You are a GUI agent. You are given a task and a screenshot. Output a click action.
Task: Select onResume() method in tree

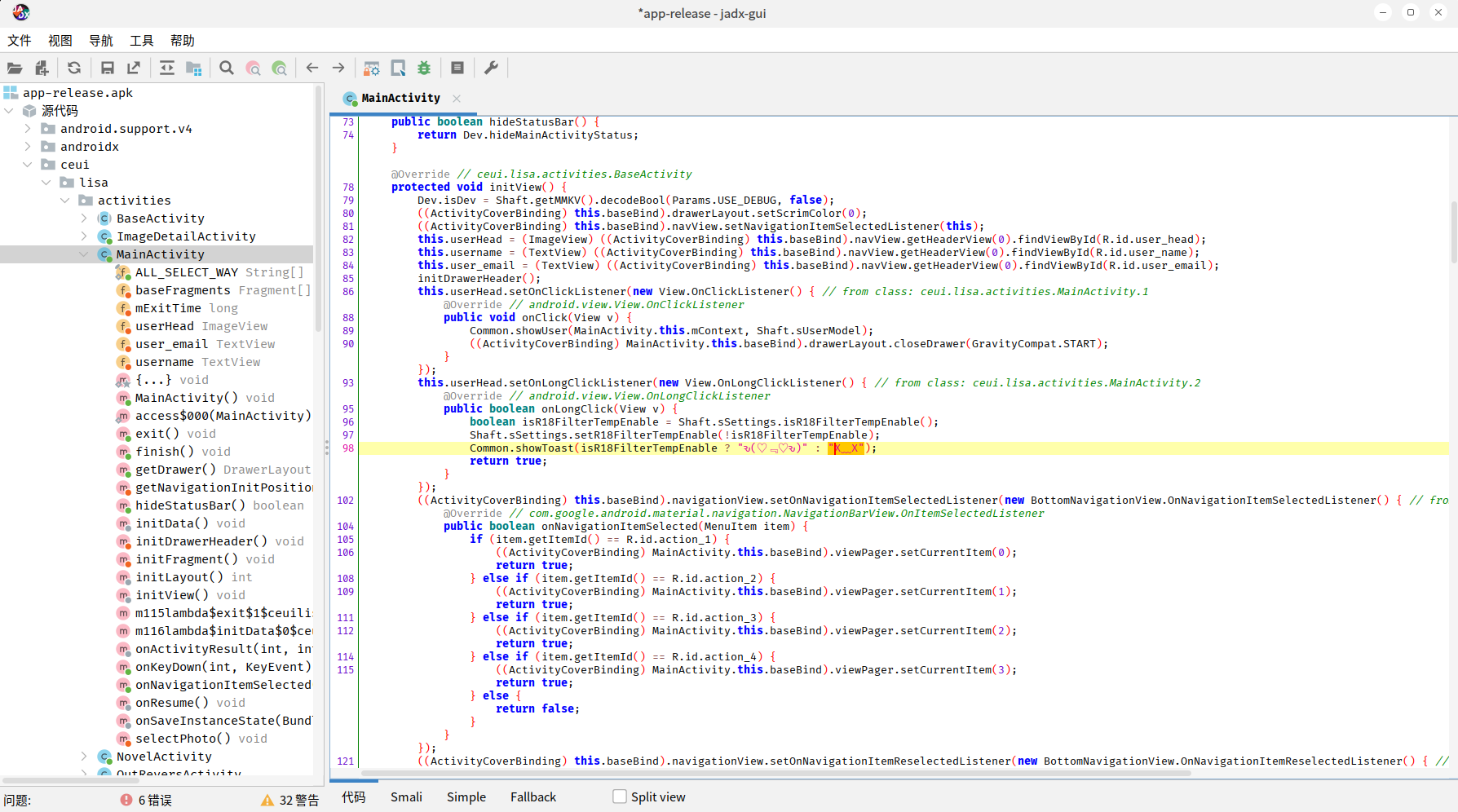pyautogui.click(x=180, y=703)
